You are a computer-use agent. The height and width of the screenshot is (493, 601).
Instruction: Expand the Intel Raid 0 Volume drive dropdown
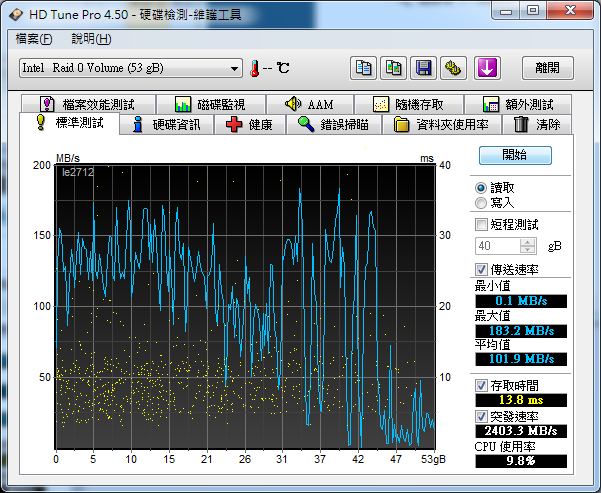[x=235, y=68]
